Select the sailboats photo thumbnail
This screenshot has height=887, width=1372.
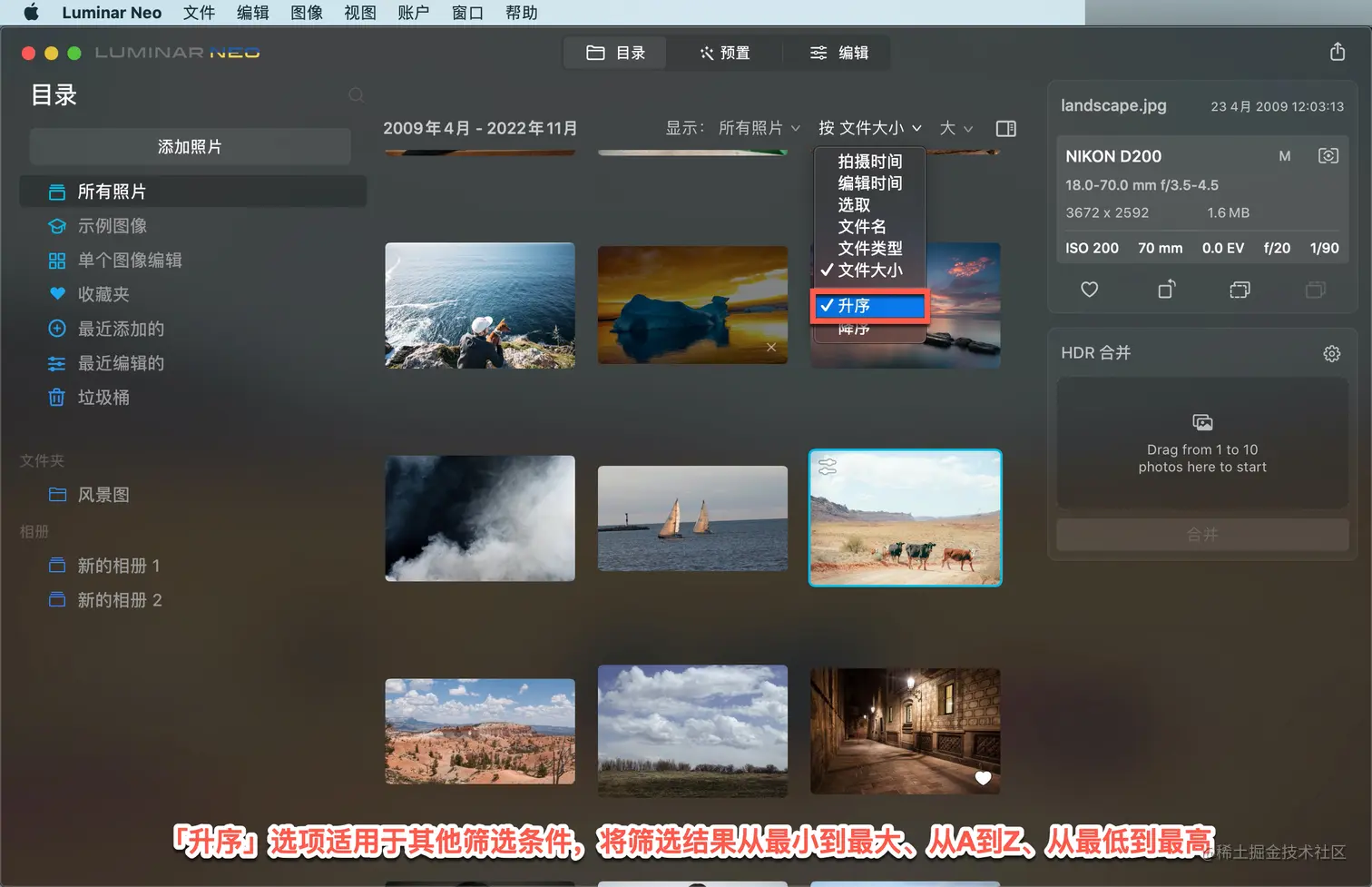point(692,518)
